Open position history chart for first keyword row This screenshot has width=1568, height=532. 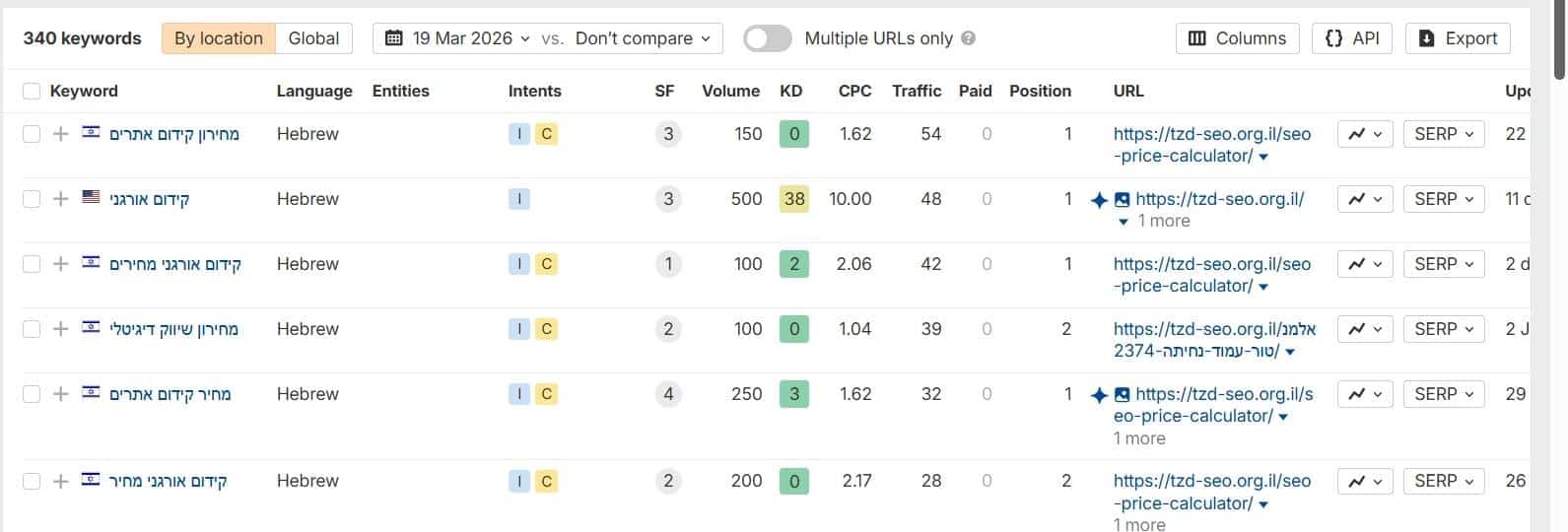click(x=1364, y=134)
